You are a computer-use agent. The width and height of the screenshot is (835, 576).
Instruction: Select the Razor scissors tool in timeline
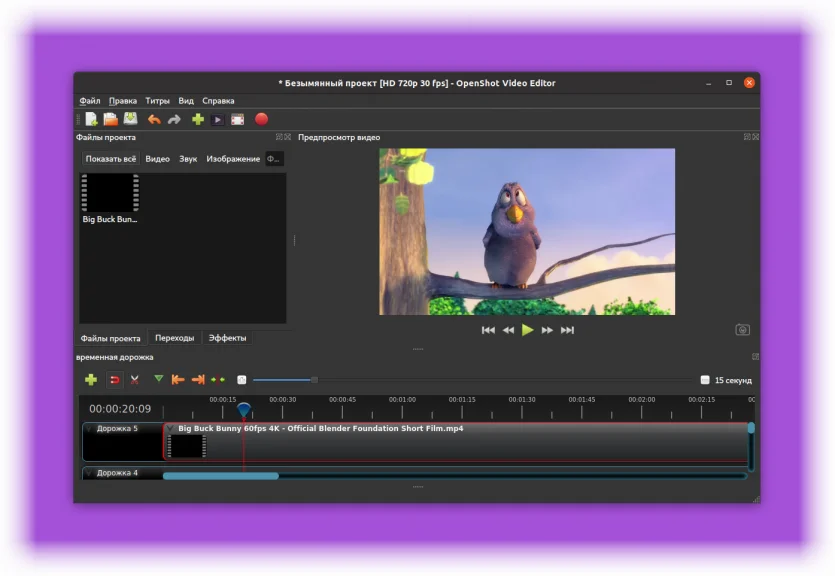coord(134,380)
